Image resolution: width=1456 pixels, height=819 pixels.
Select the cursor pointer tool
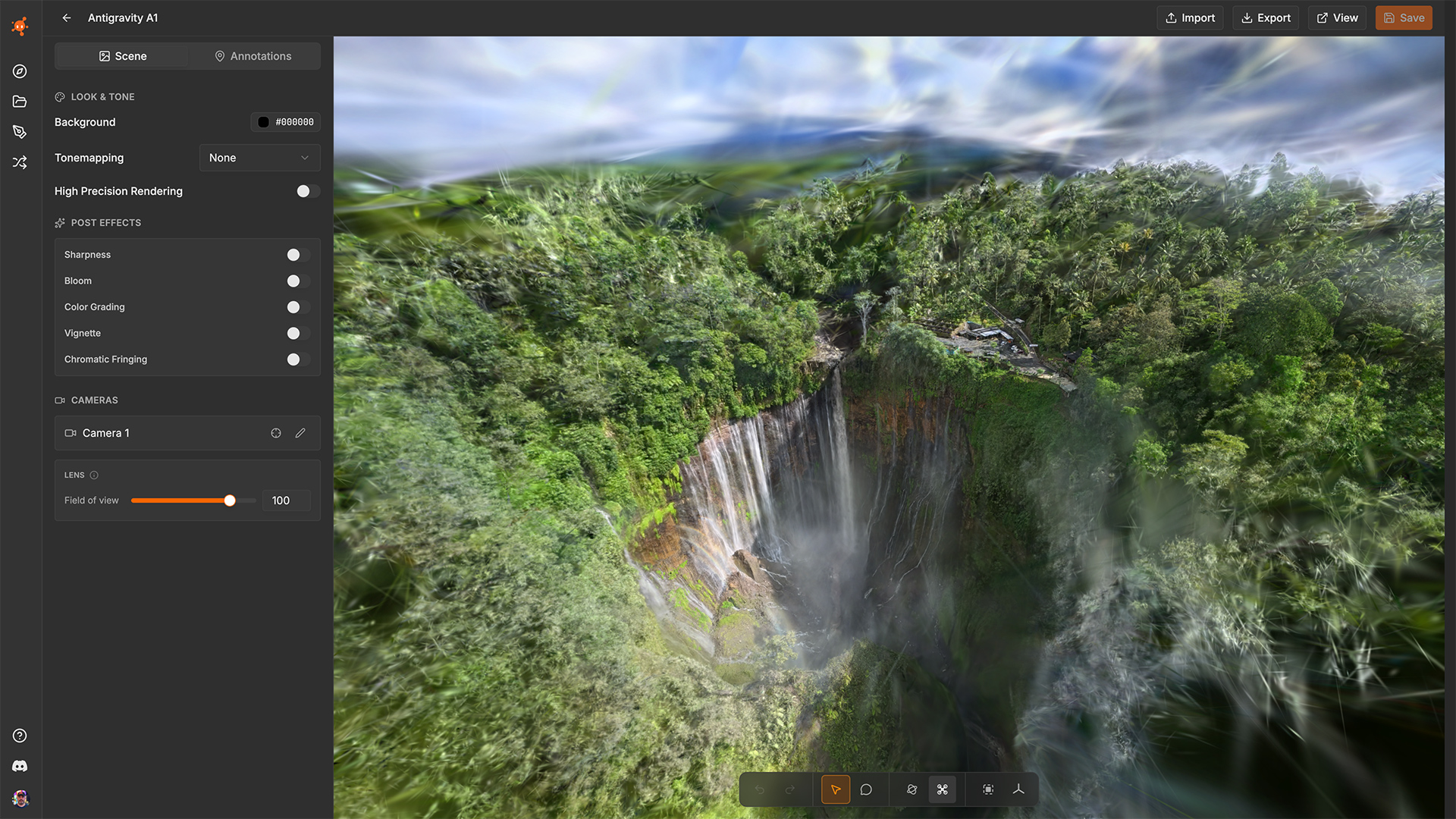tap(836, 789)
